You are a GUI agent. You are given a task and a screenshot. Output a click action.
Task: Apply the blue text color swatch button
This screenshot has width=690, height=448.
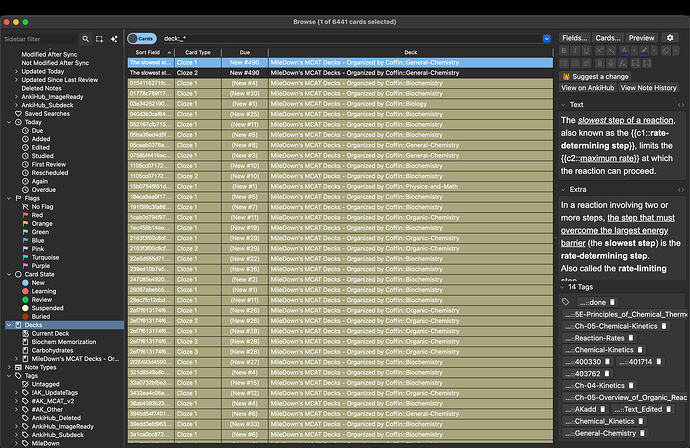tap(624, 51)
